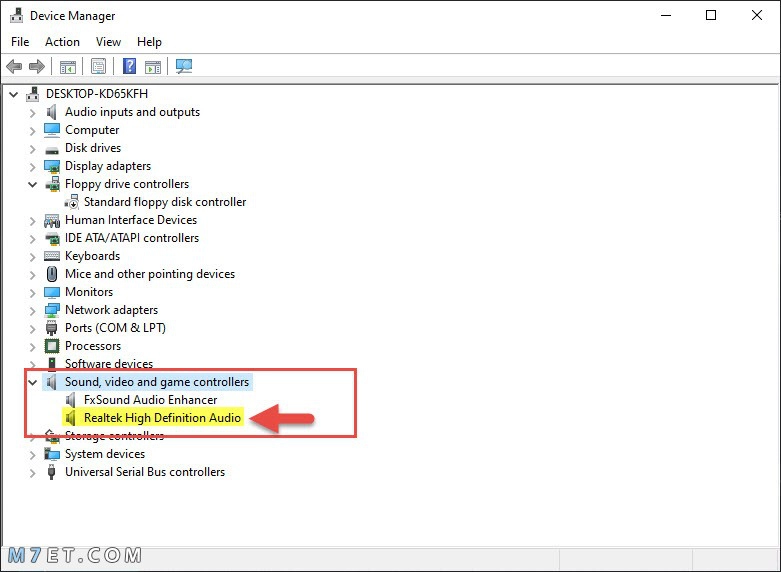Select the DESKTOP-KD65KFH label

[x=97, y=94]
